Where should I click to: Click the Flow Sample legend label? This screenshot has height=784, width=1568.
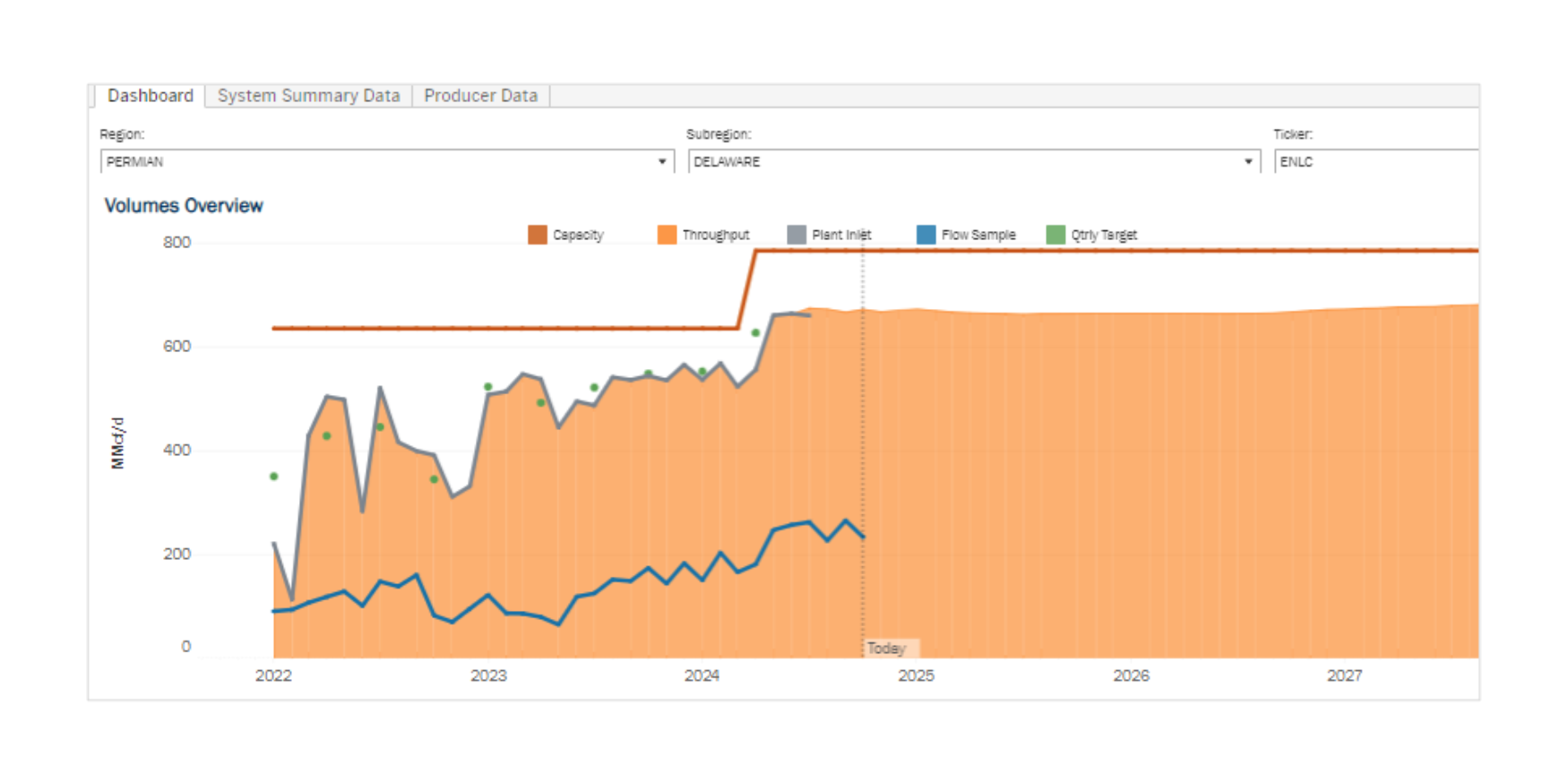[x=978, y=235]
